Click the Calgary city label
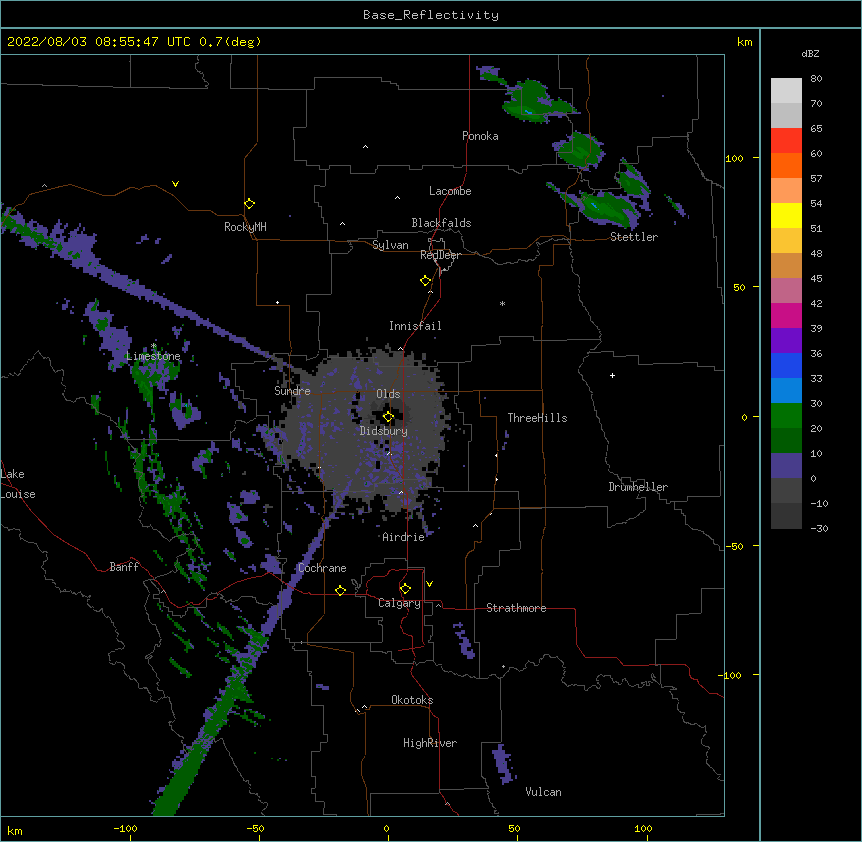 point(399,603)
